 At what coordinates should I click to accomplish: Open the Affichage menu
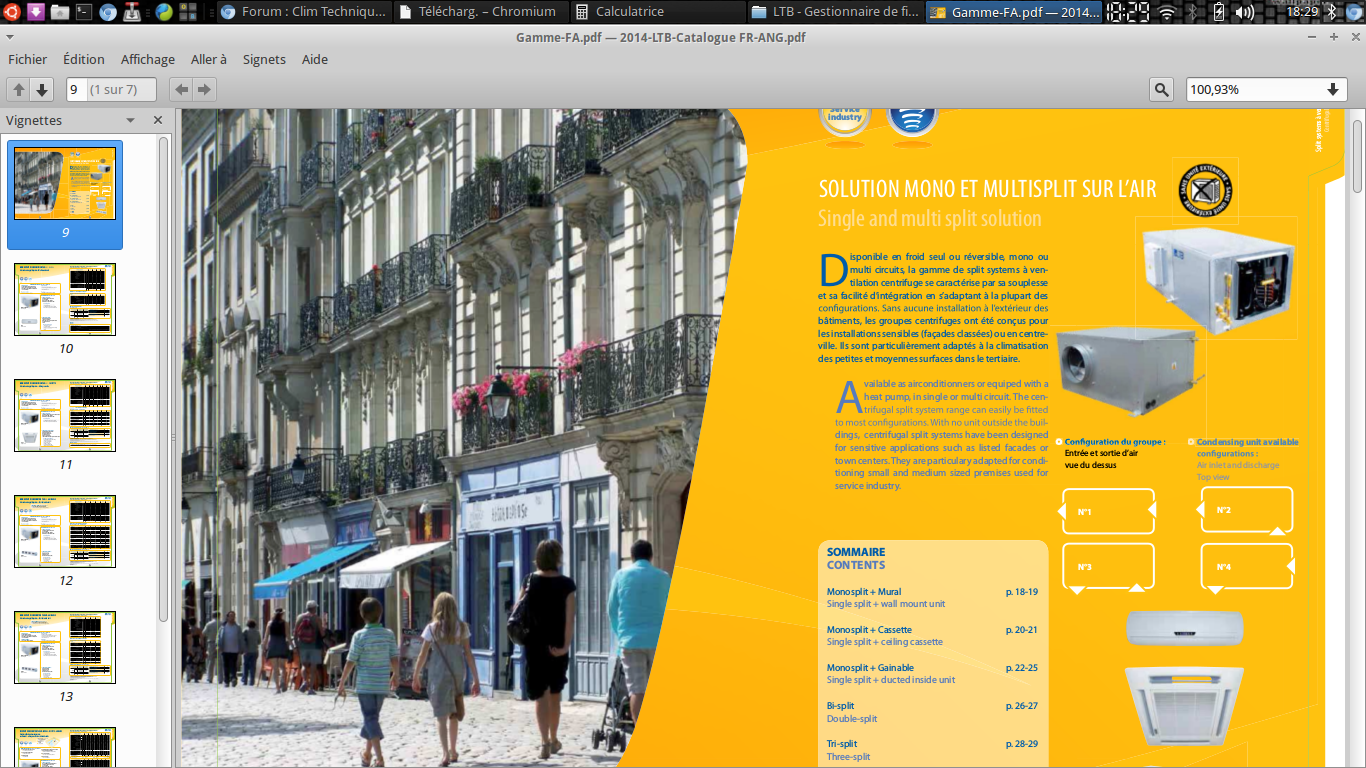[x=148, y=59]
